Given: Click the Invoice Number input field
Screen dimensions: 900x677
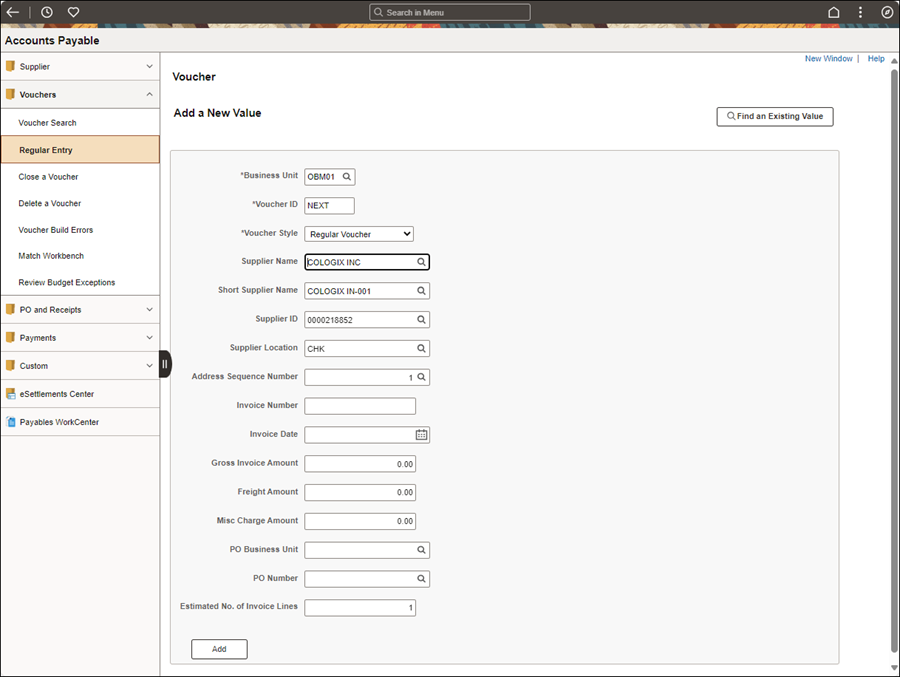Looking at the screenshot, I should (x=360, y=406).
